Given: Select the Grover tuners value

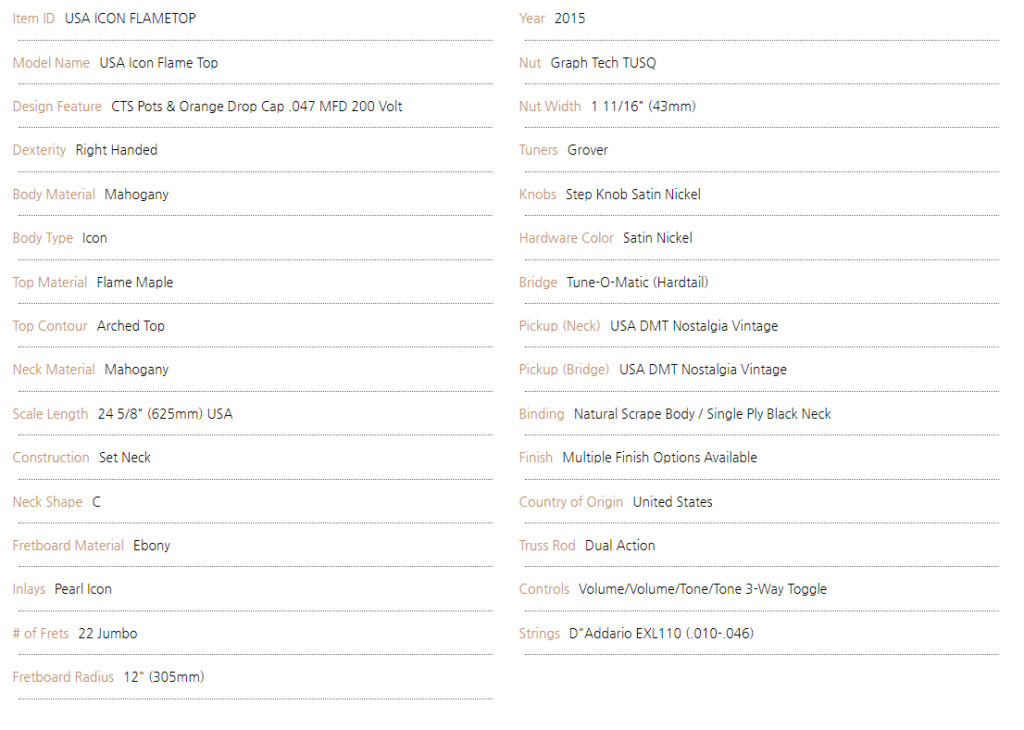Looking at the screenshot, I should [588, 150].
